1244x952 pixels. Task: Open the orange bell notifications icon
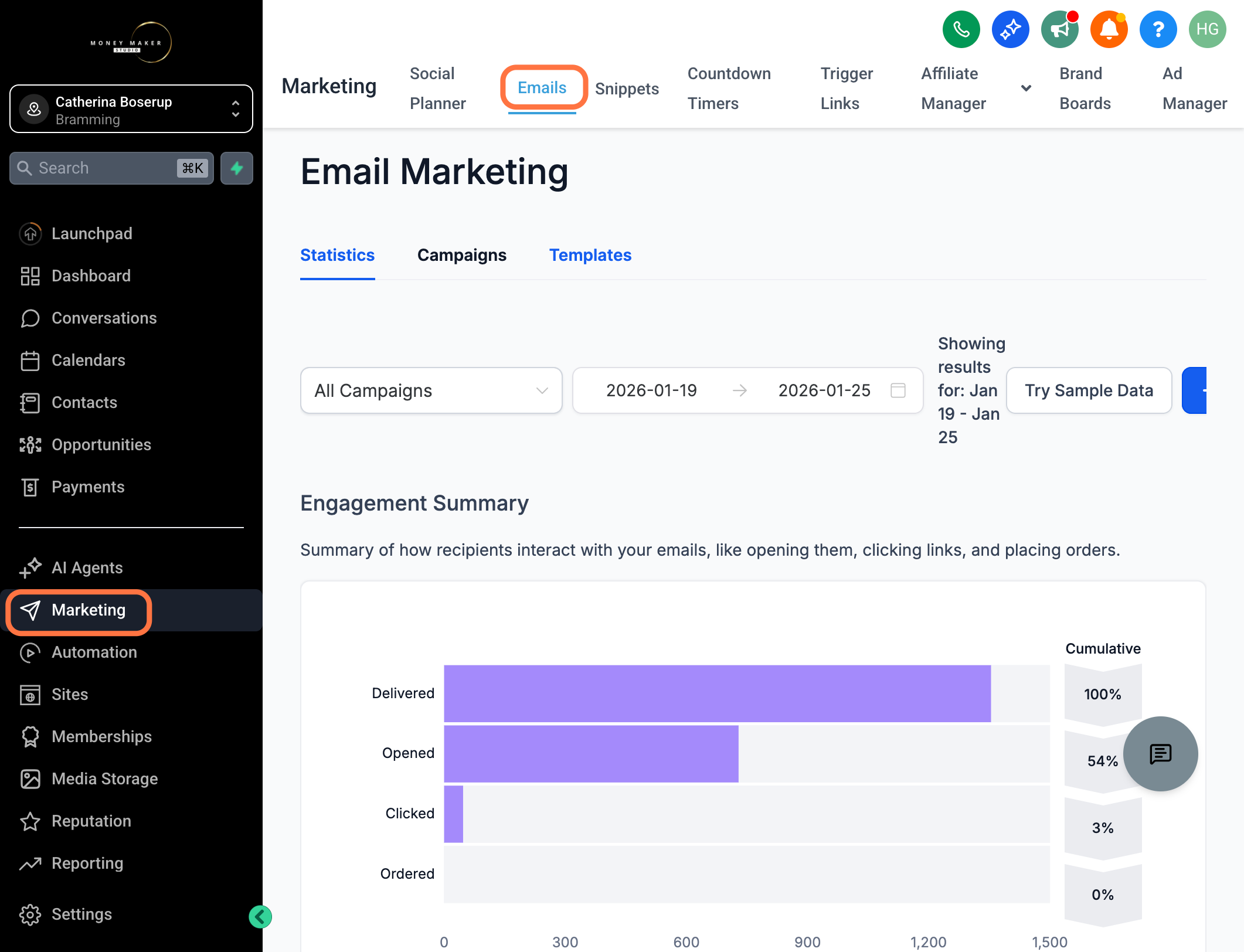coord(1109,29)
